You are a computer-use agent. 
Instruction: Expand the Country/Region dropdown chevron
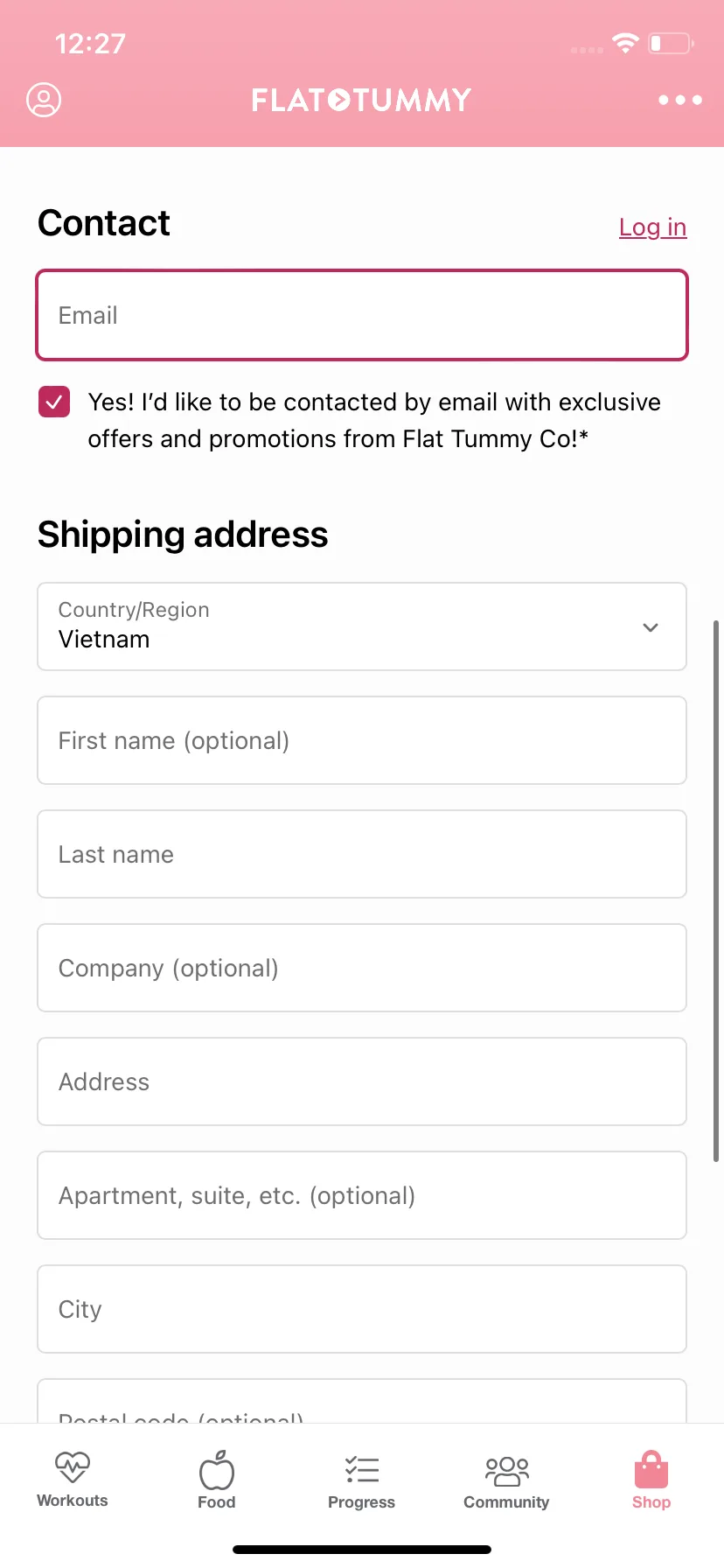651,627
